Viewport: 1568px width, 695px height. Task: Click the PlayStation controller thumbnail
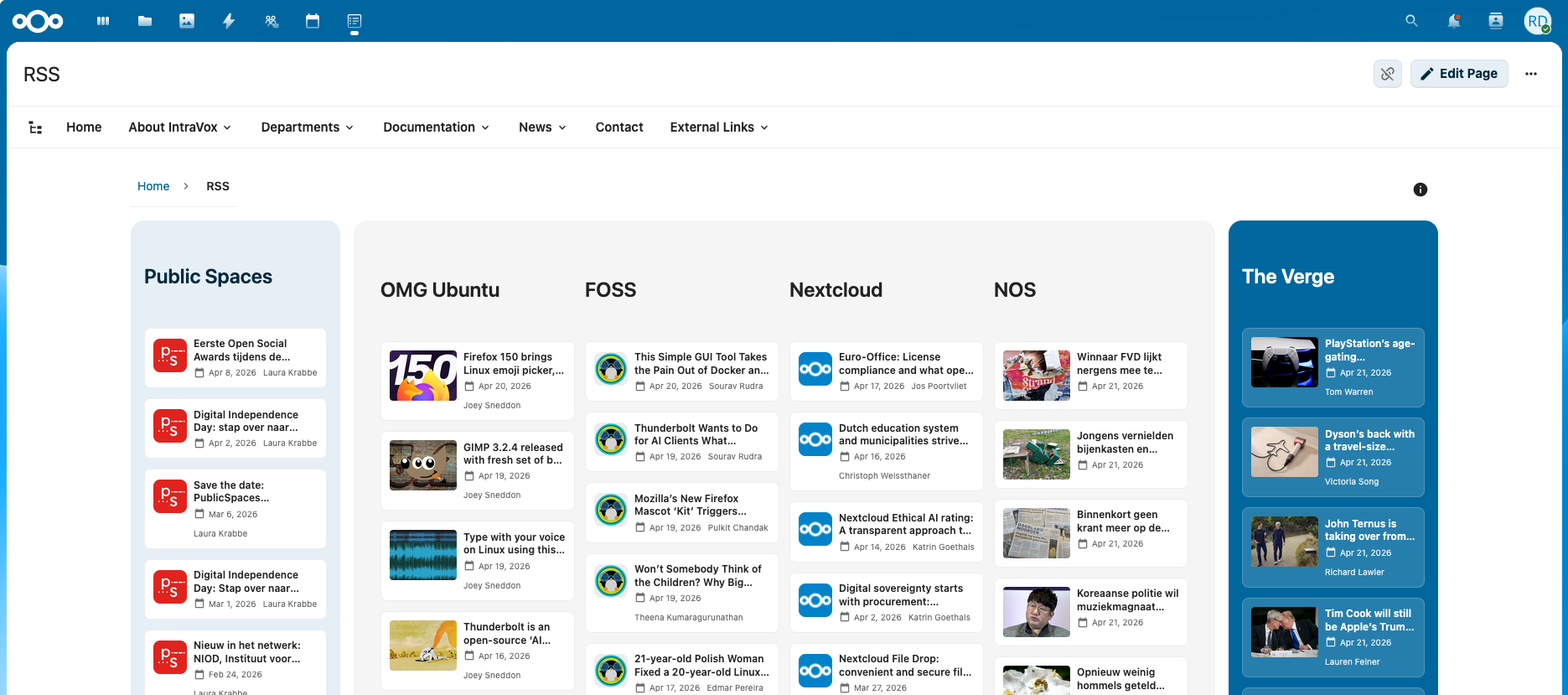1285,362
